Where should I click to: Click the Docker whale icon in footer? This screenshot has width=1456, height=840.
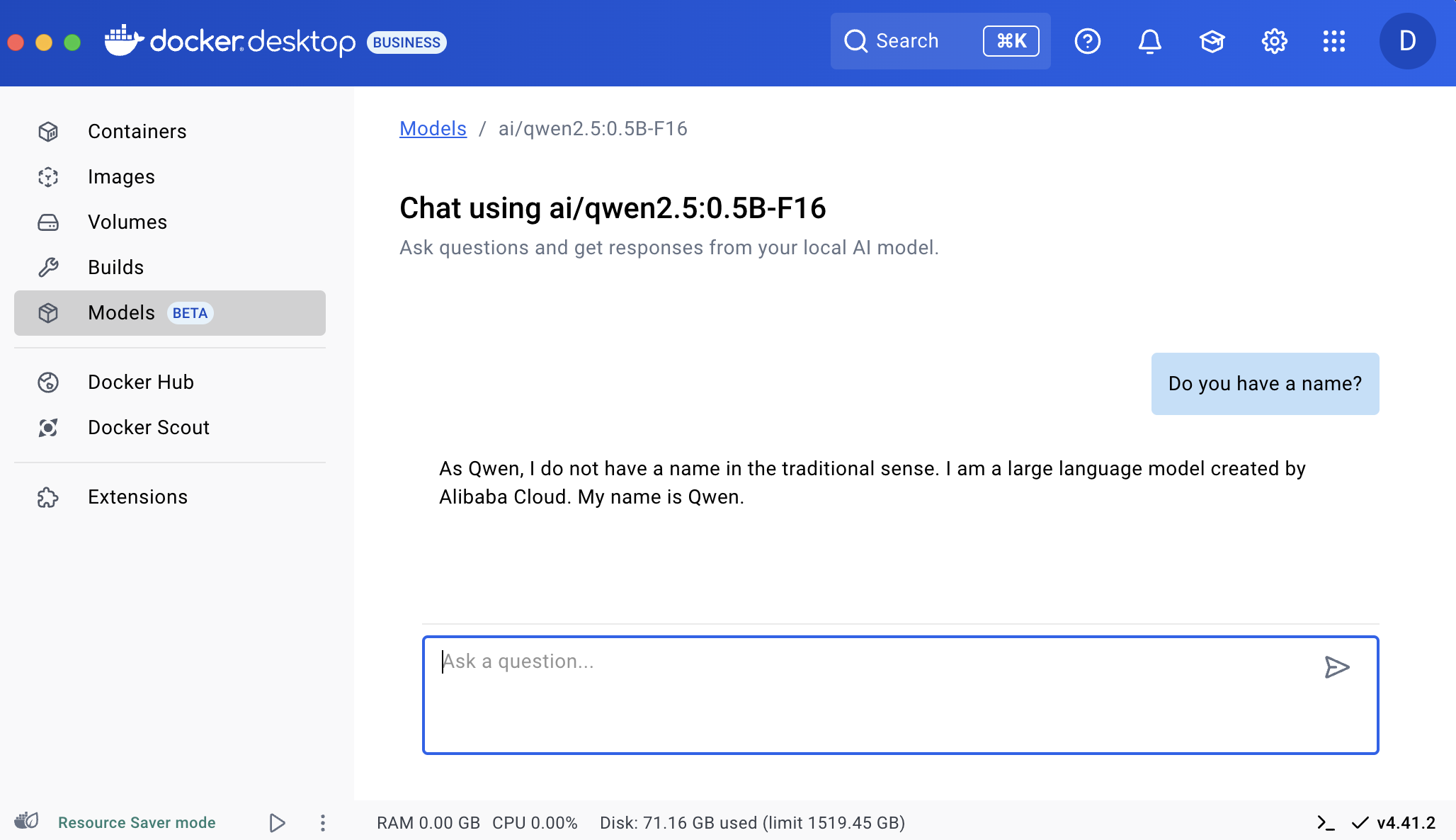pos(27,821)
